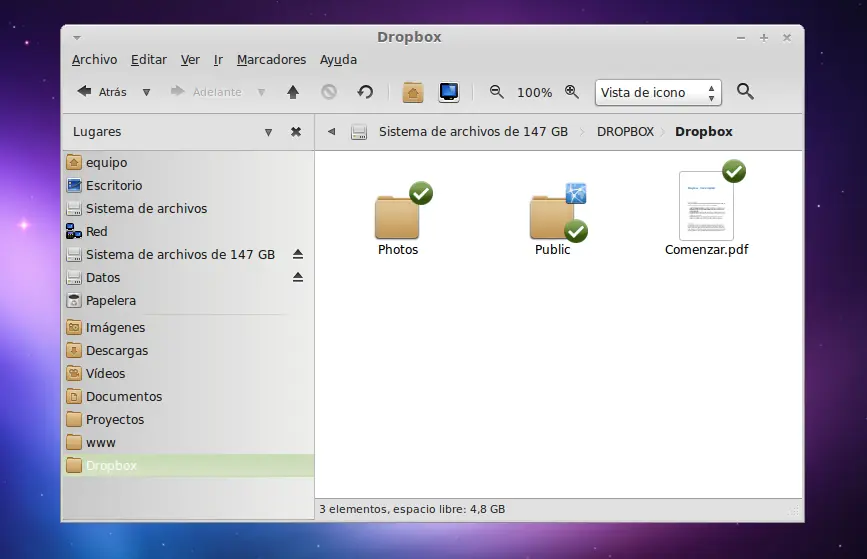Open the home folder toolbar icon
This screenshot has width=867, height=559.
click(x=412, y=92)
